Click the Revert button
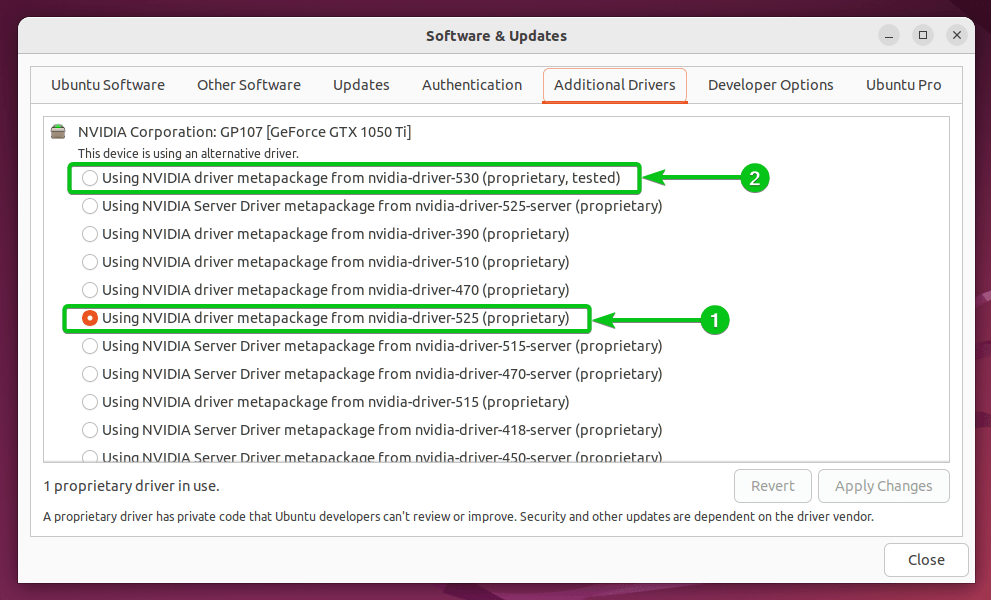 pos(773,486)
